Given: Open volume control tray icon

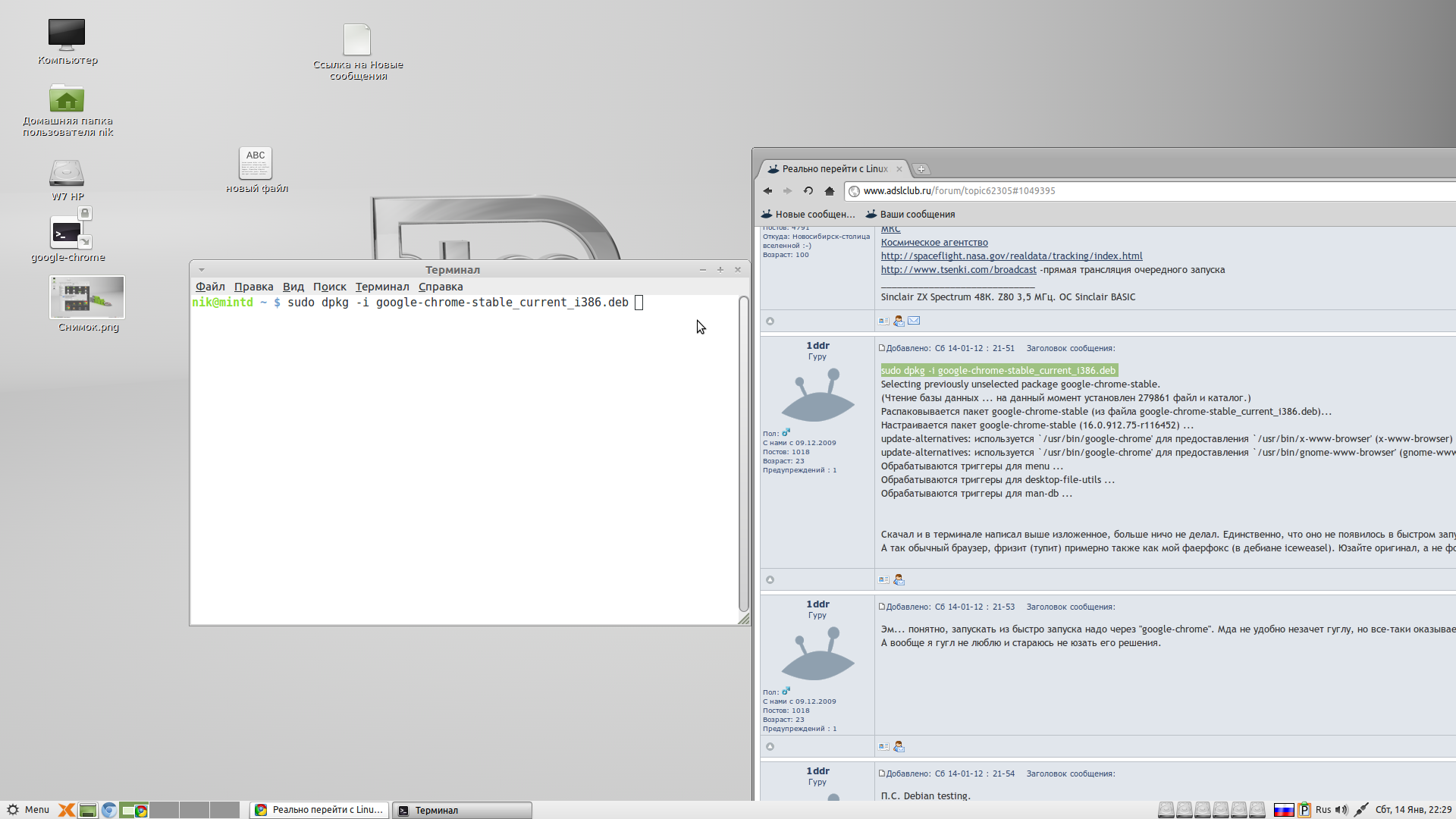Looking at the screenshot, I should (x=1341, y=810).
